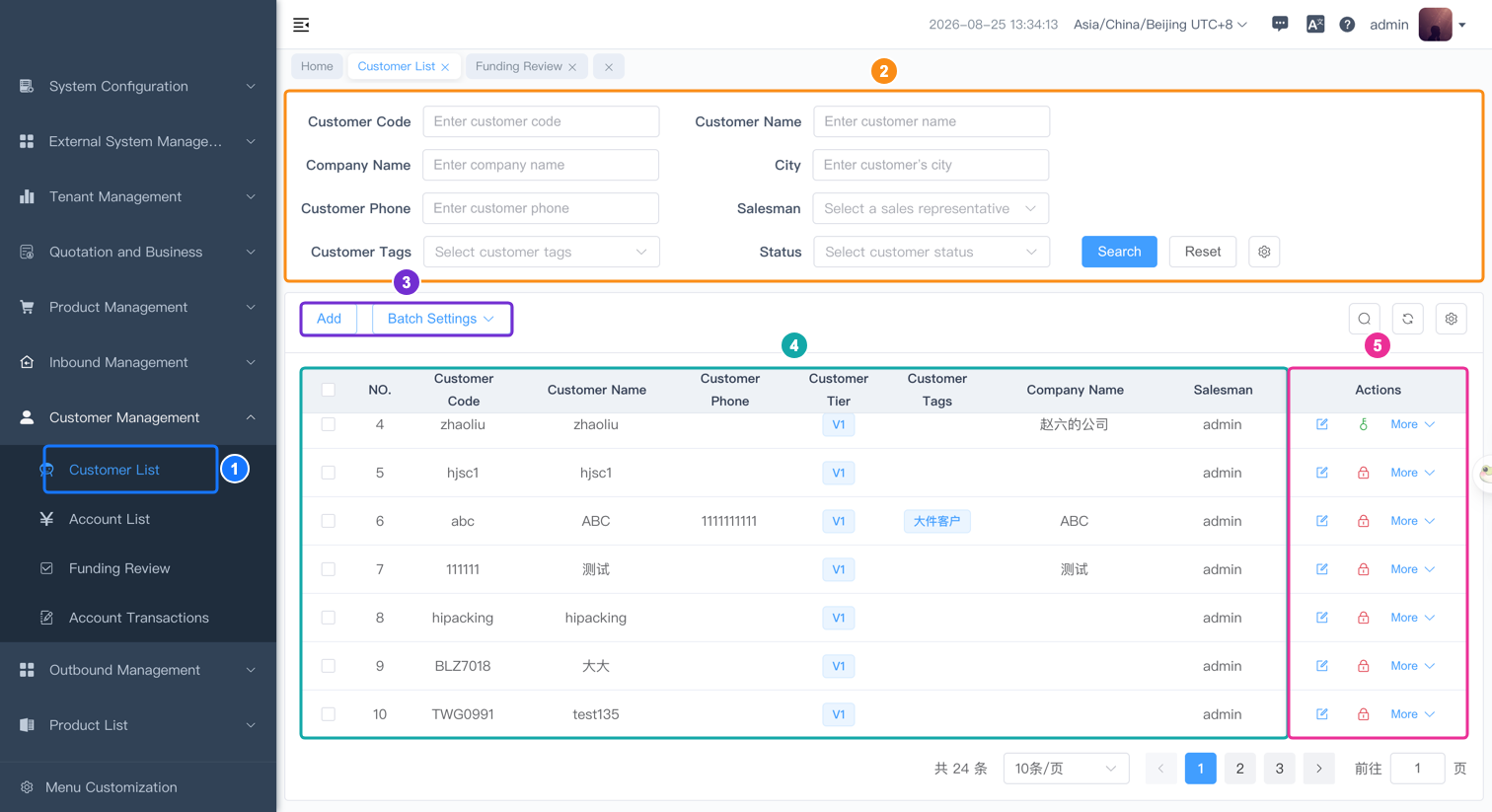
Task: Go to page 3
Action: point(1280,769)
